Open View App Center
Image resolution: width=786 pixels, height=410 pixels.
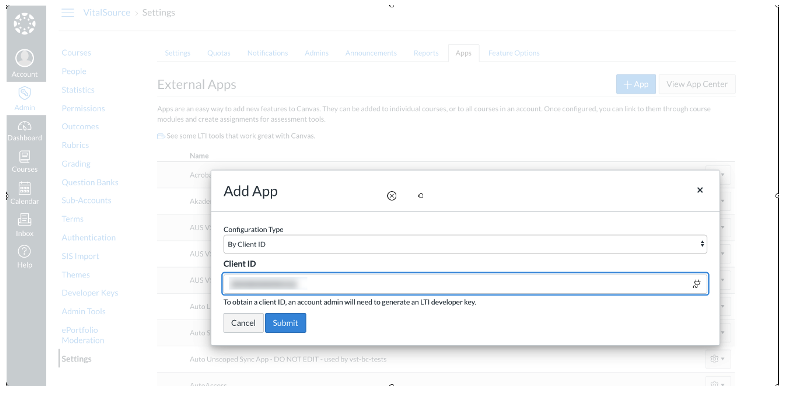tap(697, 84)
